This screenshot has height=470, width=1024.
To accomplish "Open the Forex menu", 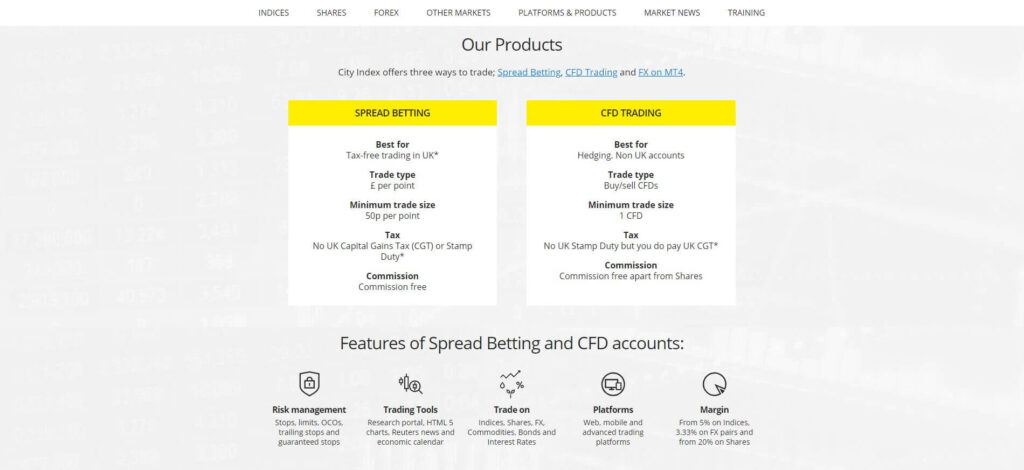I will click(x=386, y=13).
